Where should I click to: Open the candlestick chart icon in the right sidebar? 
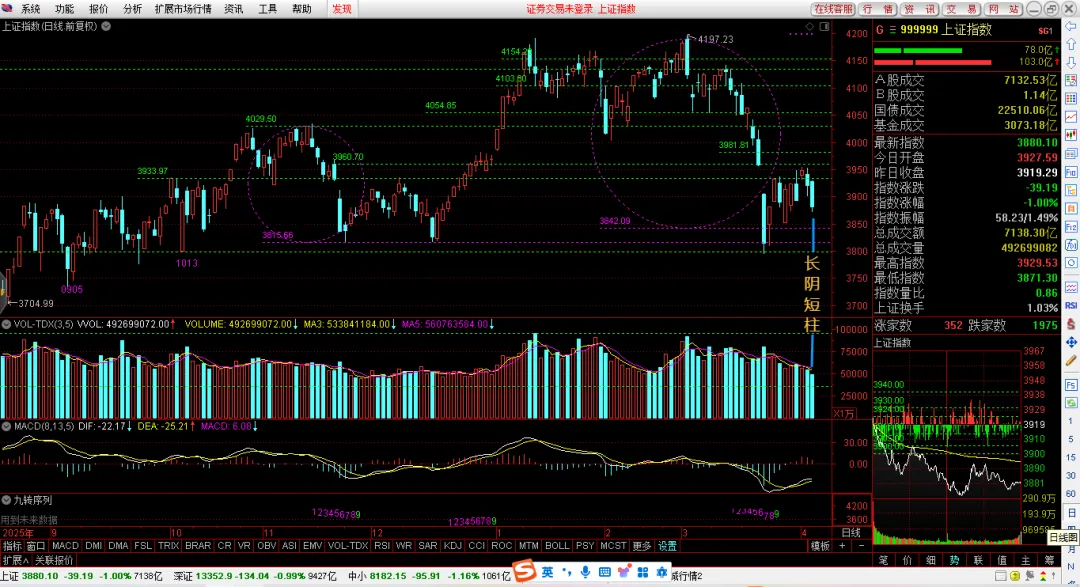point(1071,135)
